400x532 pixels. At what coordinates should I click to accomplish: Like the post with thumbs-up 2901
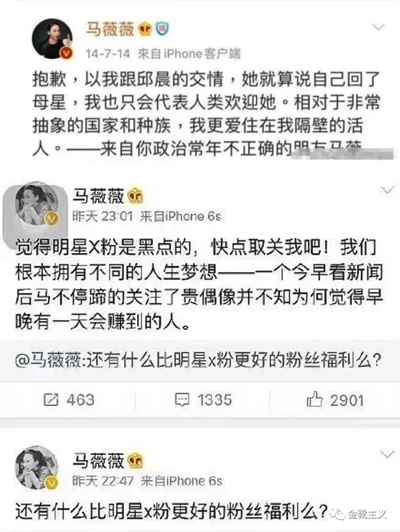tap(314, 399)
